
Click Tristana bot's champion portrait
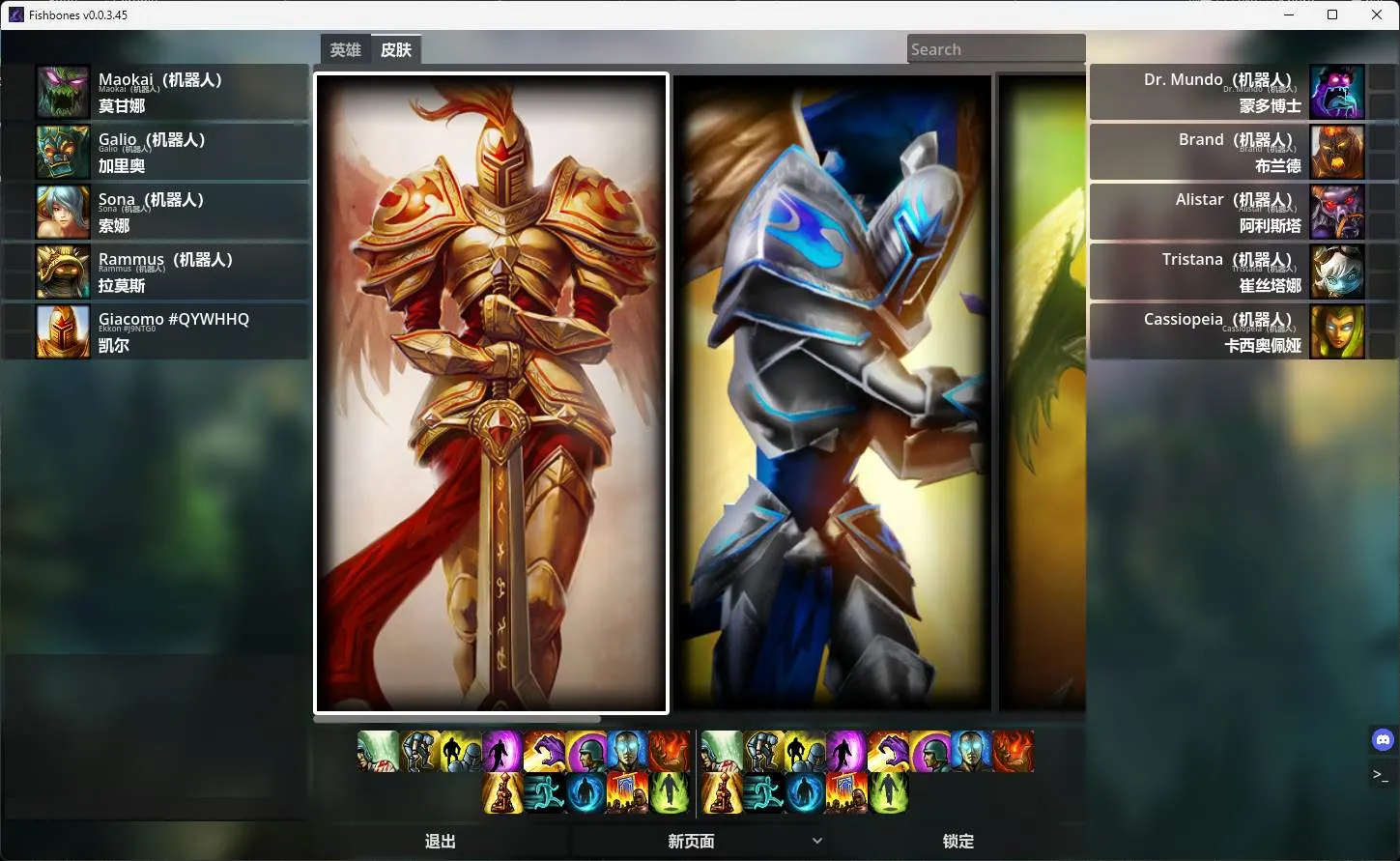pyautogui.click(x=1337, y=272)
